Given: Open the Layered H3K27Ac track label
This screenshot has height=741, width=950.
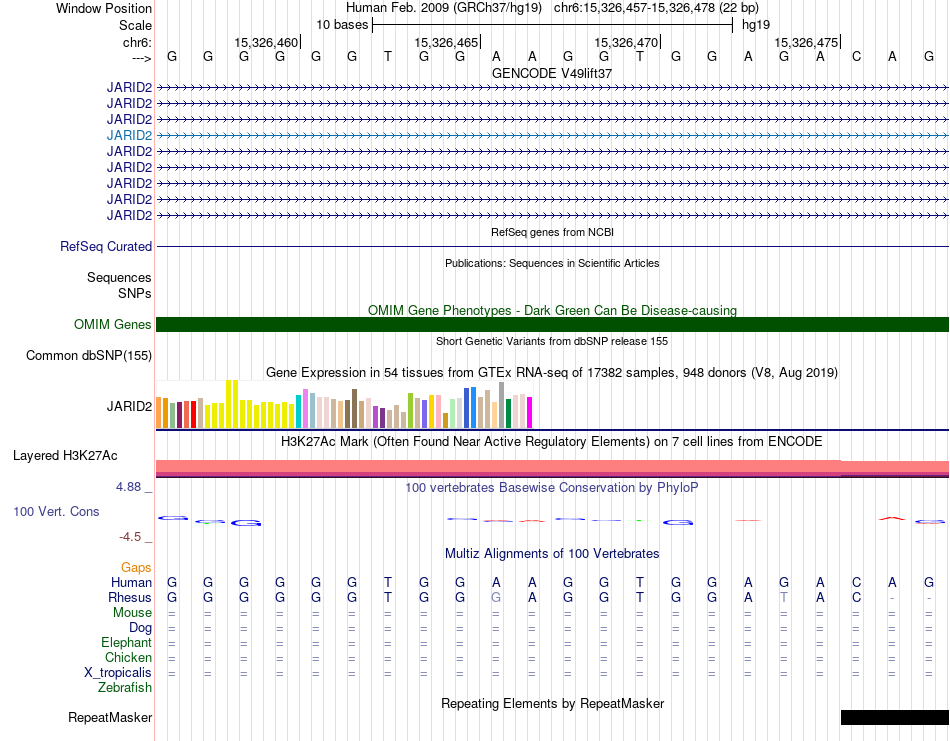Looking at the screenshot, I should [x=65, y=456].
